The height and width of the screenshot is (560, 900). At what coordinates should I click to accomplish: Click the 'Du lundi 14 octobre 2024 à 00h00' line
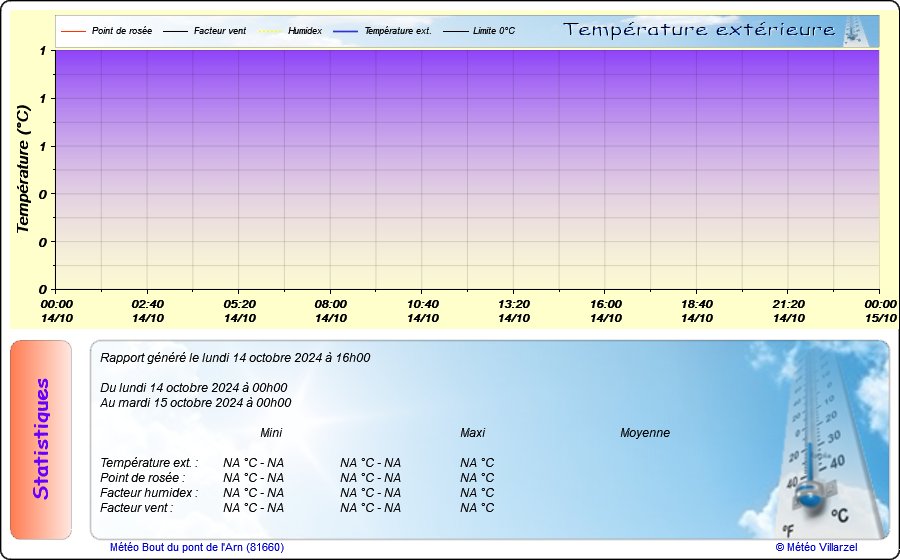(x=193, y=388)
